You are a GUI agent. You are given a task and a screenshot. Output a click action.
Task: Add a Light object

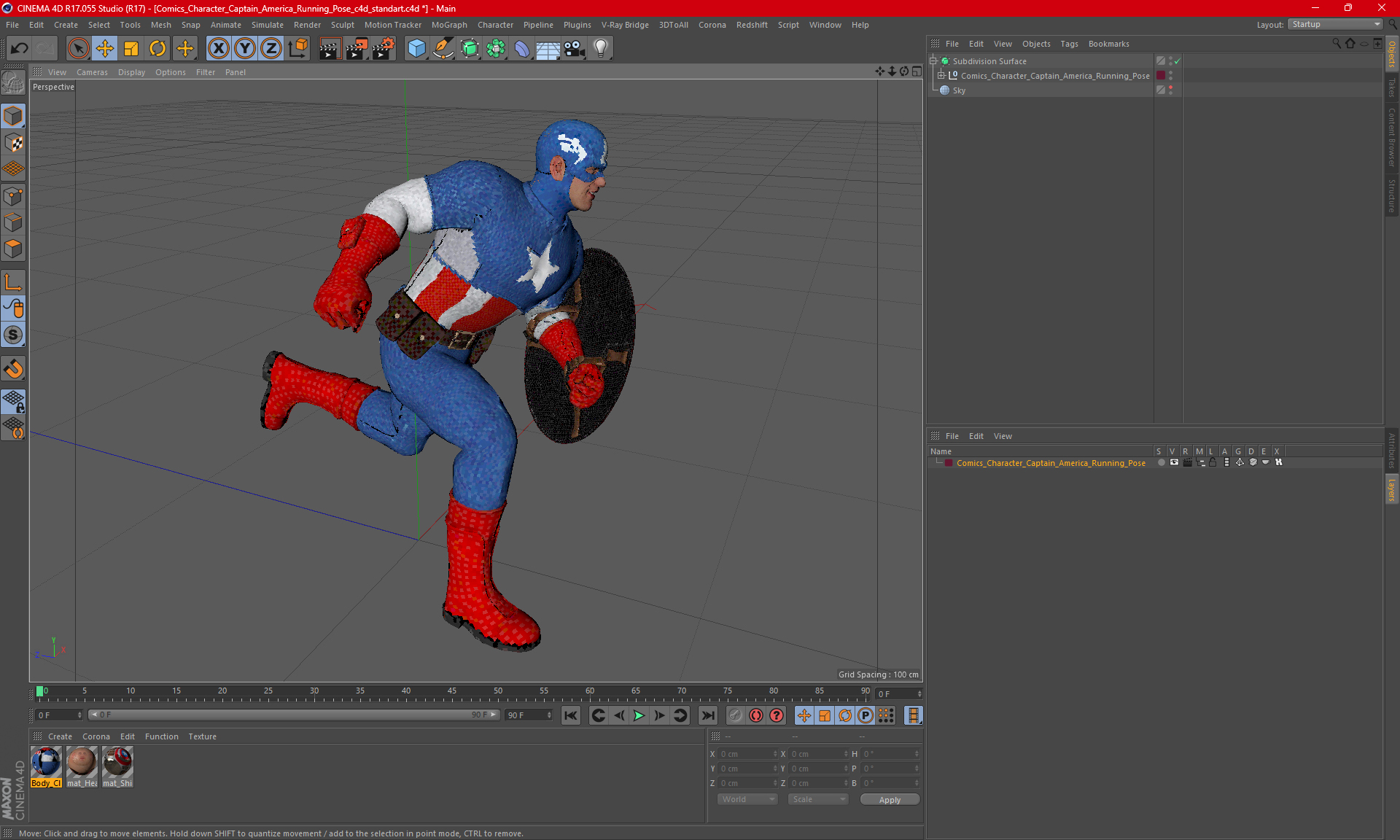click(601, 49)
